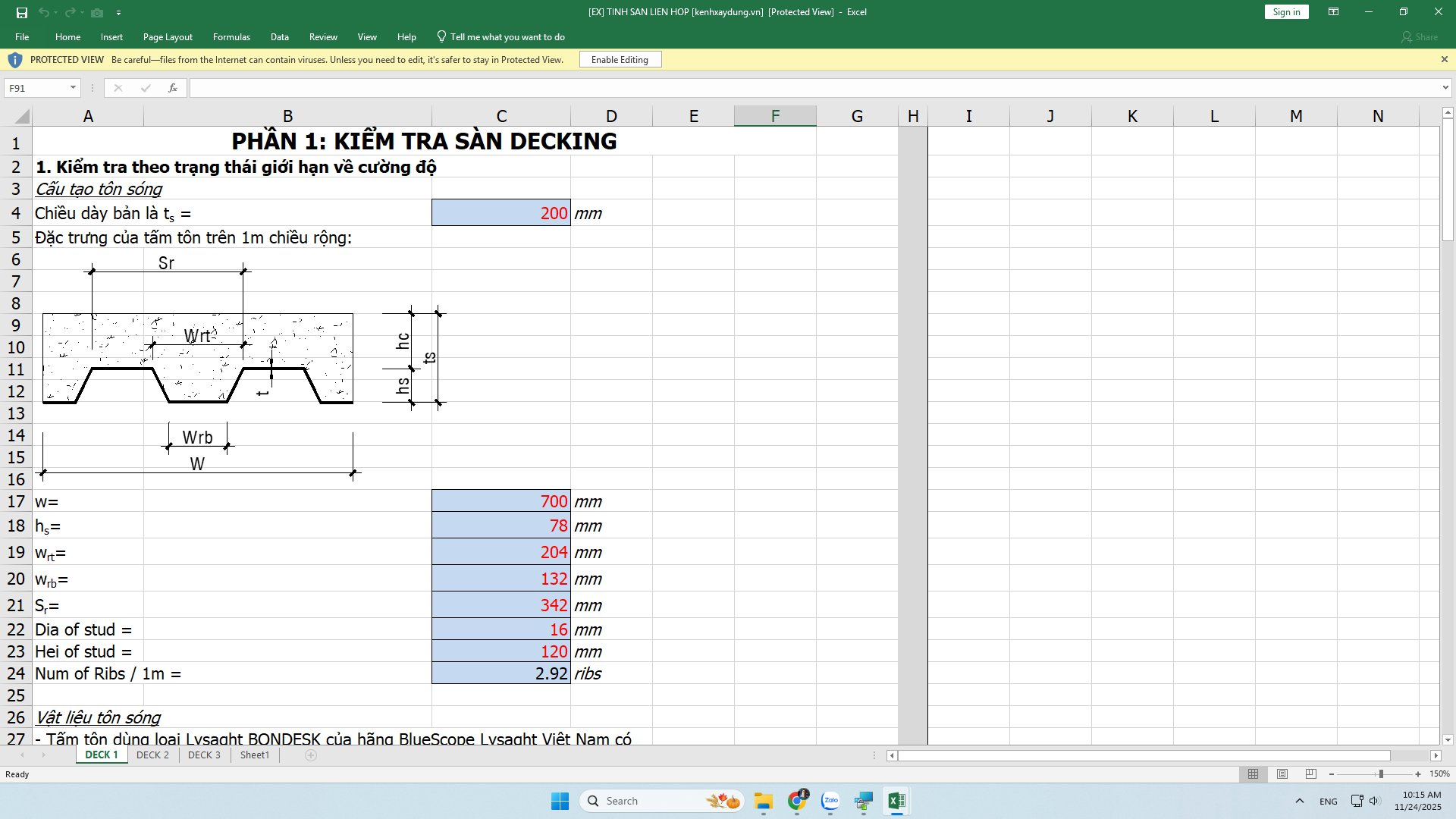Open Zalo app in taskbar
The height and width of the screenshot is (819, 1456).
[x=830, y=801]
